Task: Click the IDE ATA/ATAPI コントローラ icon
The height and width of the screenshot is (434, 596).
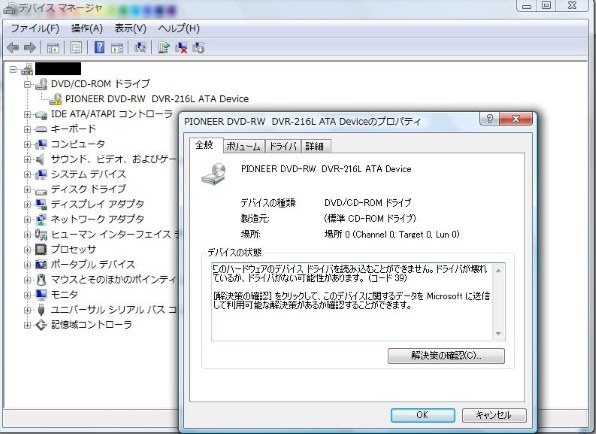Action: point(41,114)
